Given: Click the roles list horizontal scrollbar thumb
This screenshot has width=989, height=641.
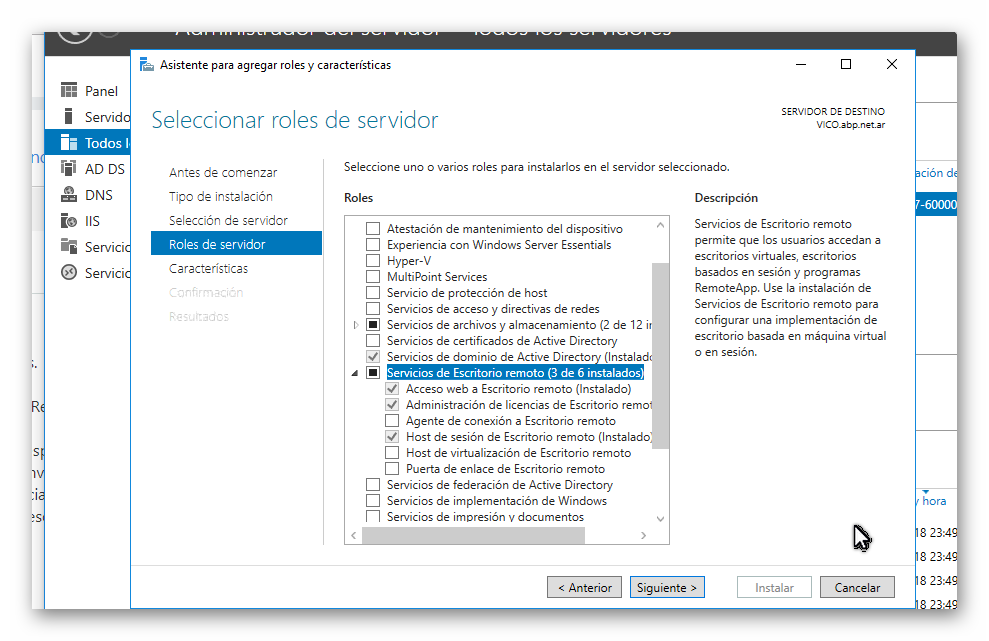Looking at the screenshot, I should click(x=474, y=535).
